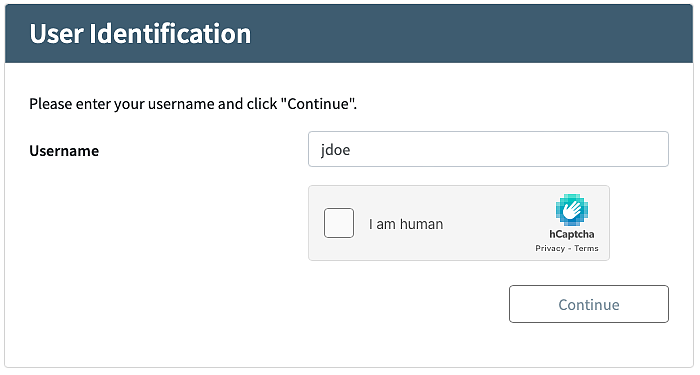Open the hCaptcha Terms link
The height and width of the screenshot is (375, 700).
tap(586, 248)
